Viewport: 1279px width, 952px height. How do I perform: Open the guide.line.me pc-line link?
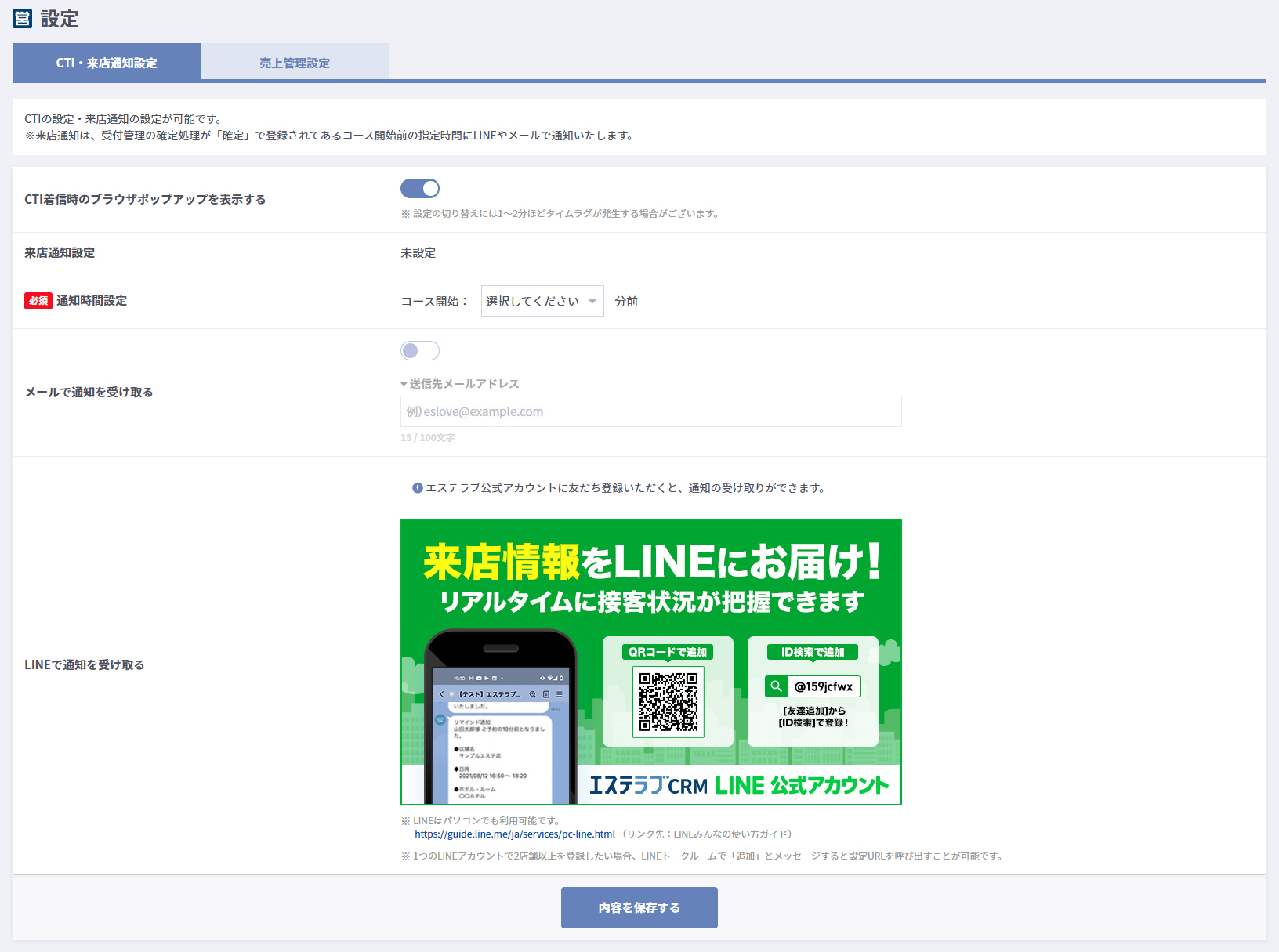pyautogui.click(x=515, y=834)
